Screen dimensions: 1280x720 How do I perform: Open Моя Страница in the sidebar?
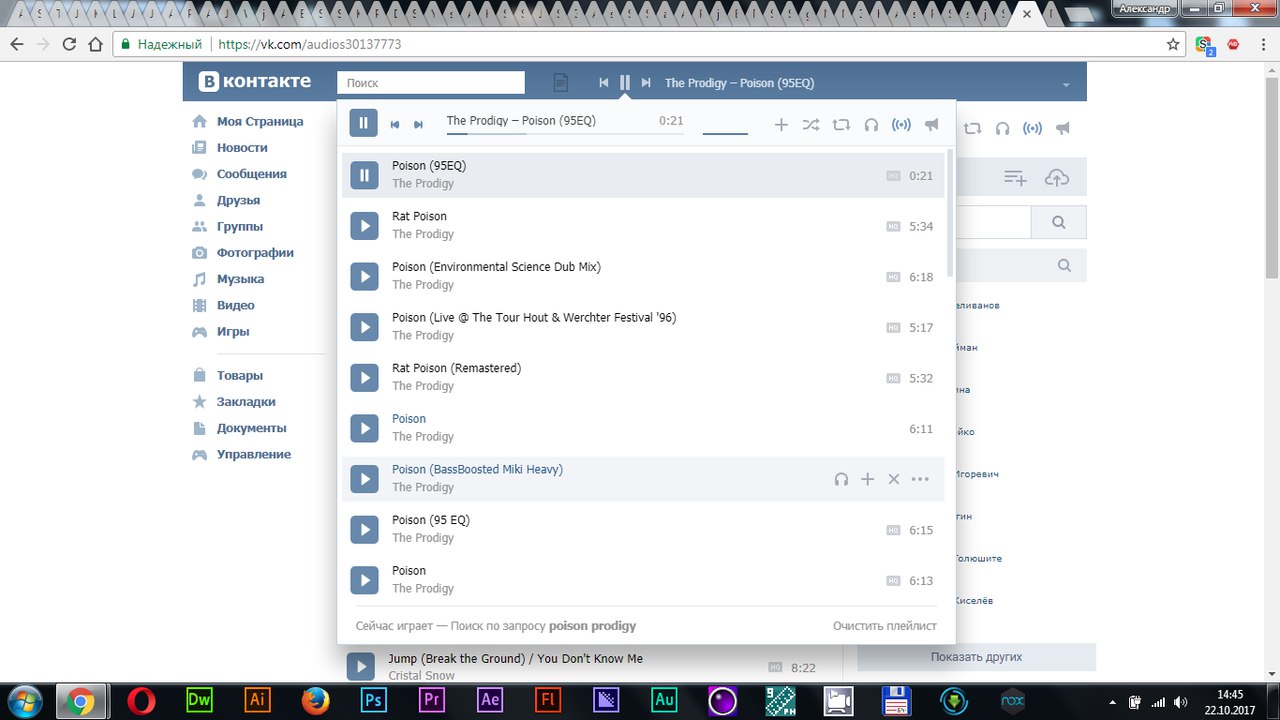pos(260,121)
